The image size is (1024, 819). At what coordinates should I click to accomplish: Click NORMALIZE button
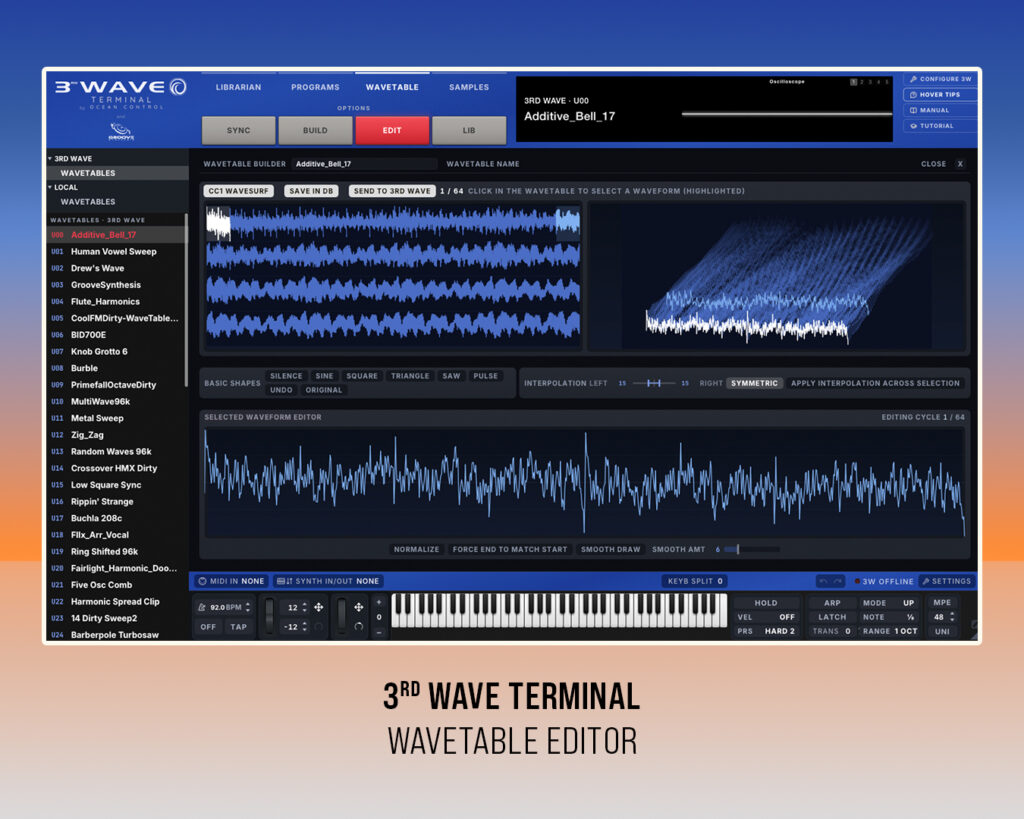click(416, 549)
